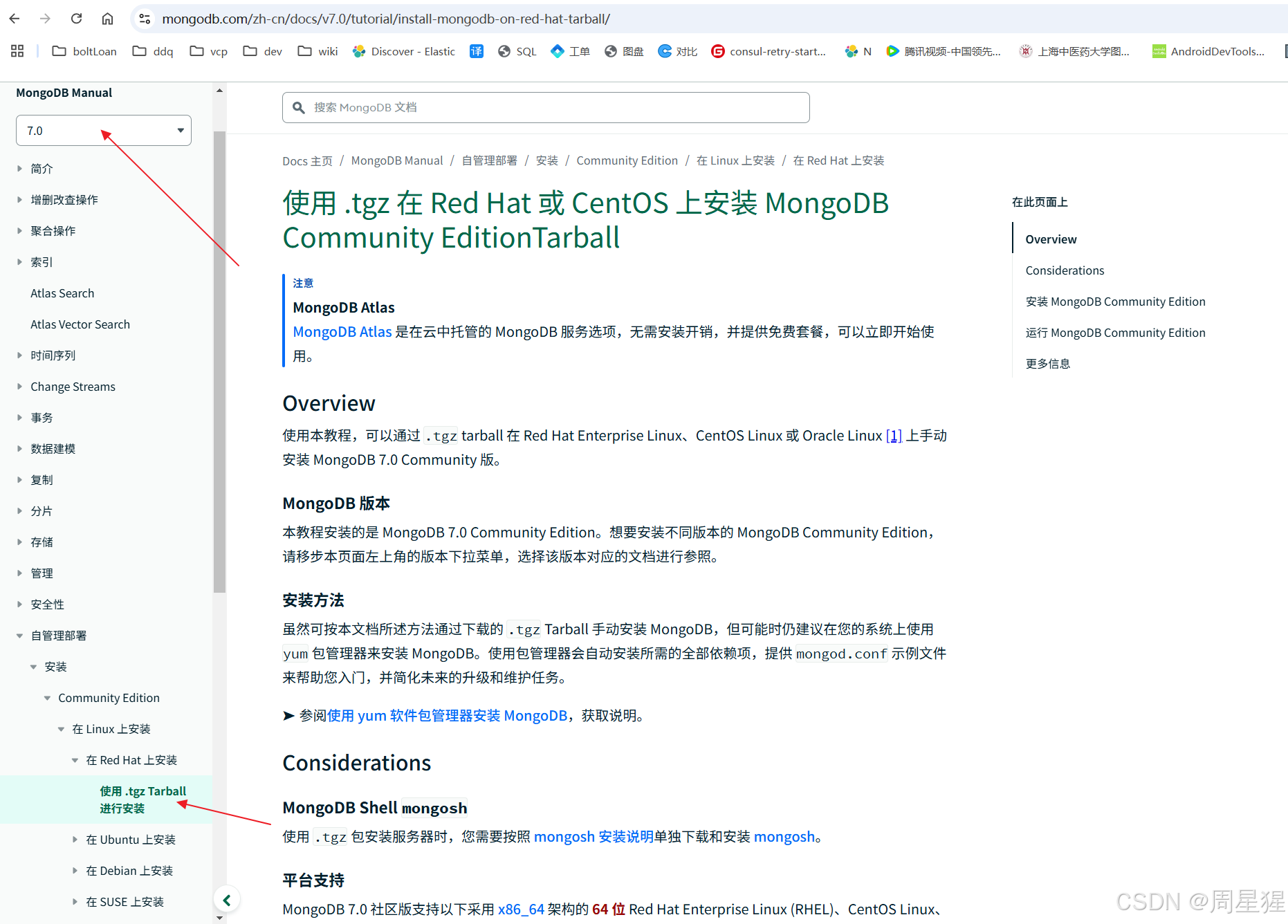Click the sidebar scrollbar thumb
The width and height of the screenshot is (1288, 924).
pyautogui.click(x=220, y=362)
